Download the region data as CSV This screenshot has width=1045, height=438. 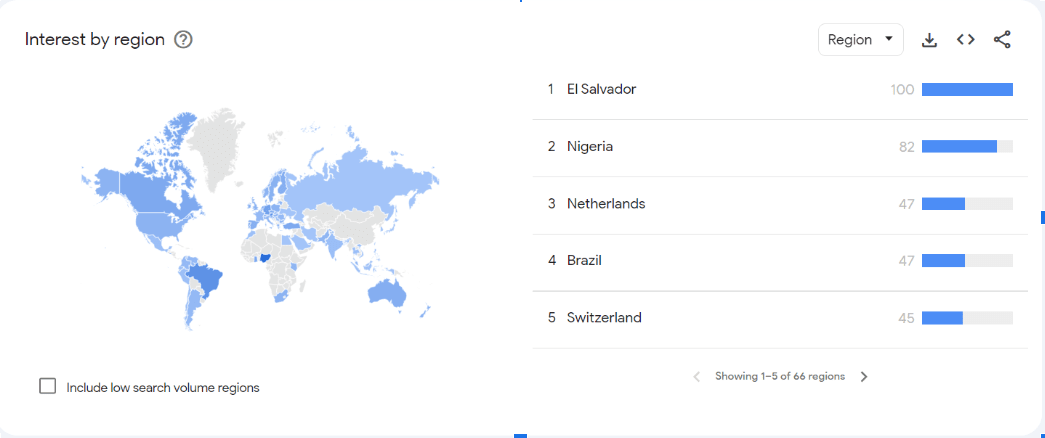coord(929,40)
